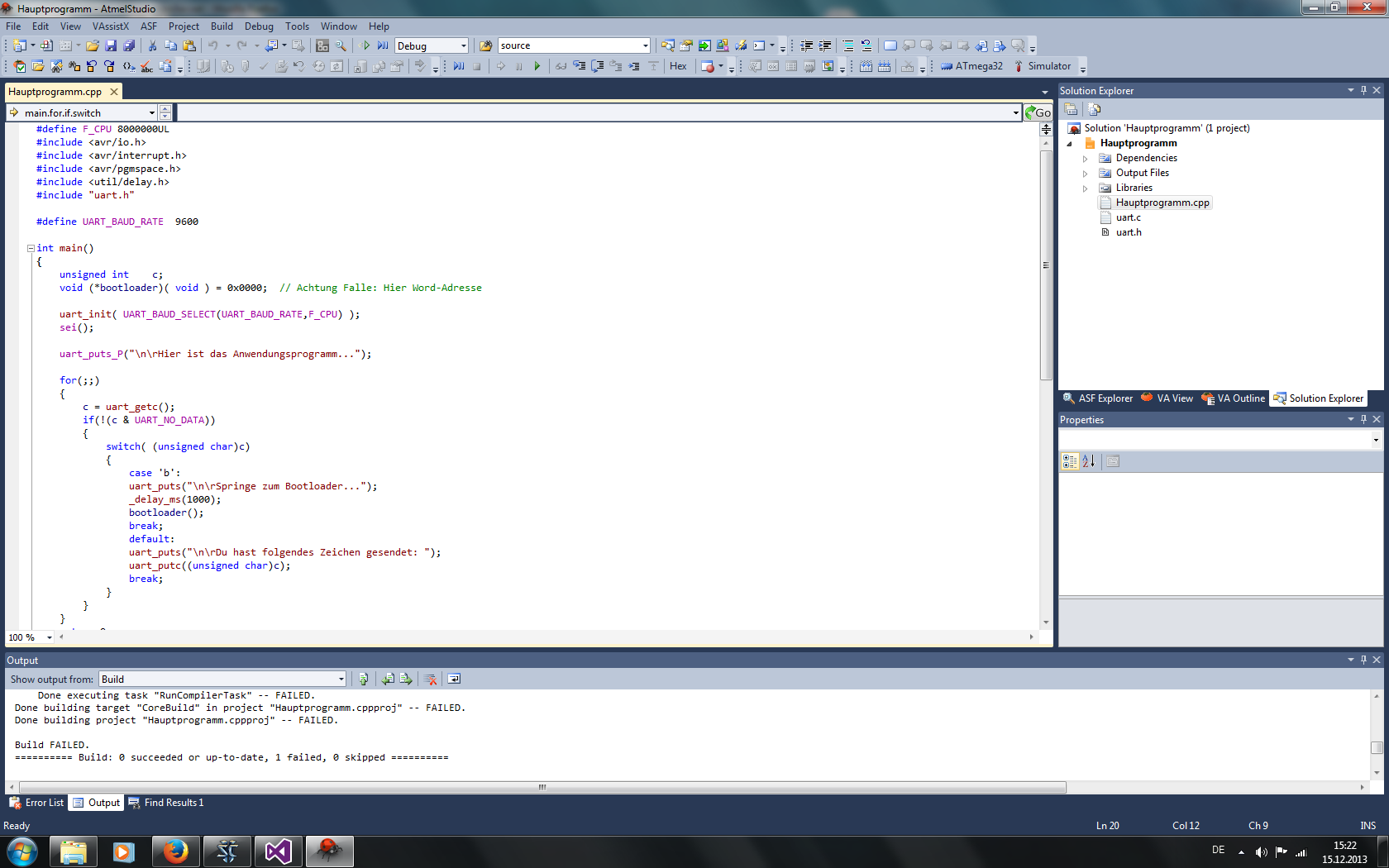Expand the Dependencies folder node
The height and width of the screenshot is (868, 1389).
pos(1086,159)
